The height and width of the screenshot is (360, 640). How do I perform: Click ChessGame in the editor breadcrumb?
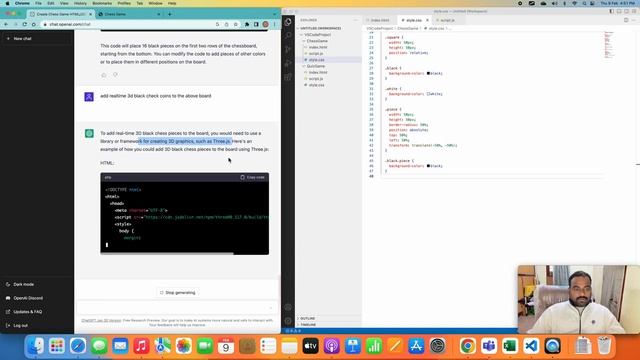pyautogui.click(x=408, y=29)
